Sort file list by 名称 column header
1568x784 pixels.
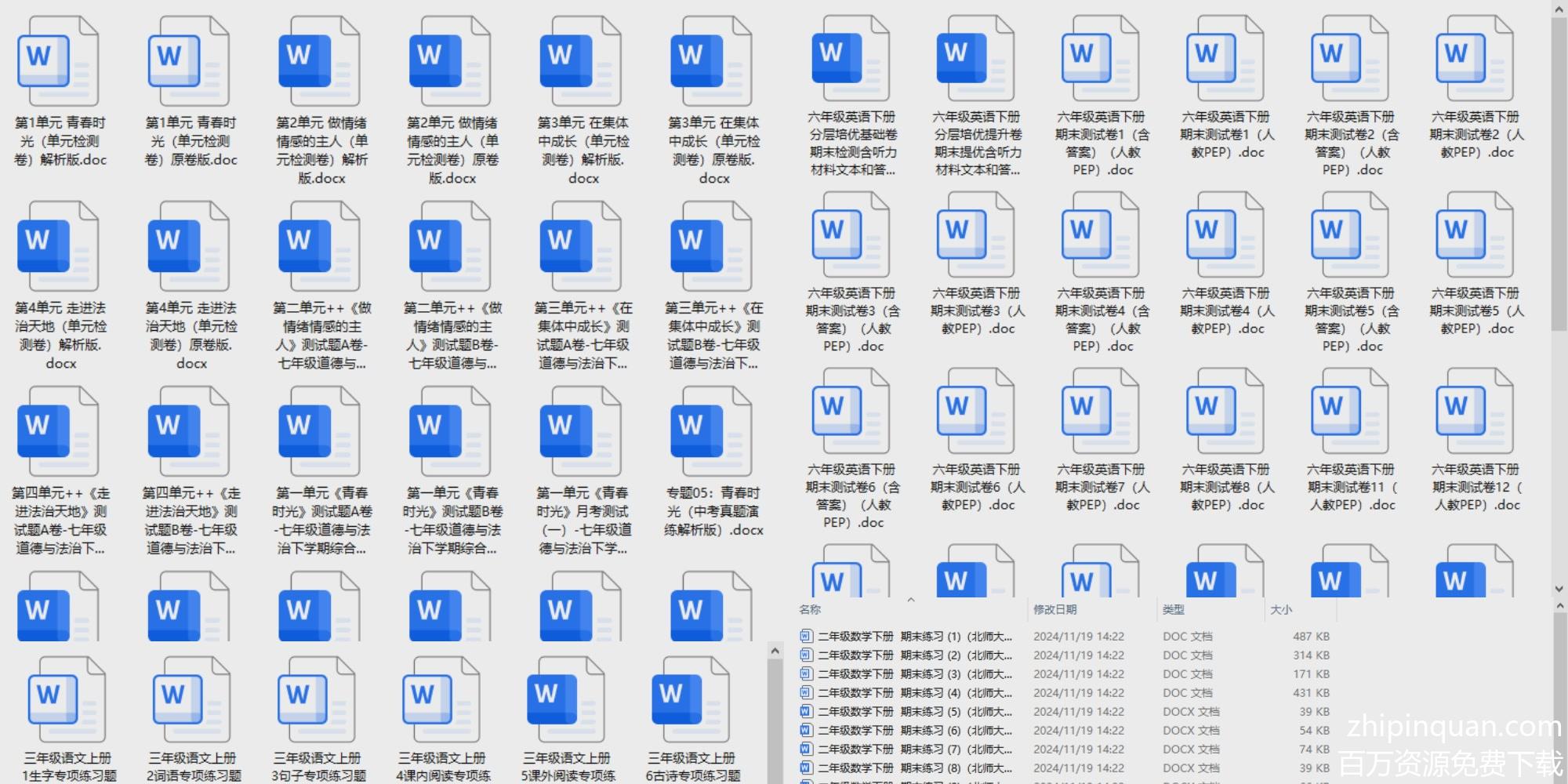click(x=810, y=609)
